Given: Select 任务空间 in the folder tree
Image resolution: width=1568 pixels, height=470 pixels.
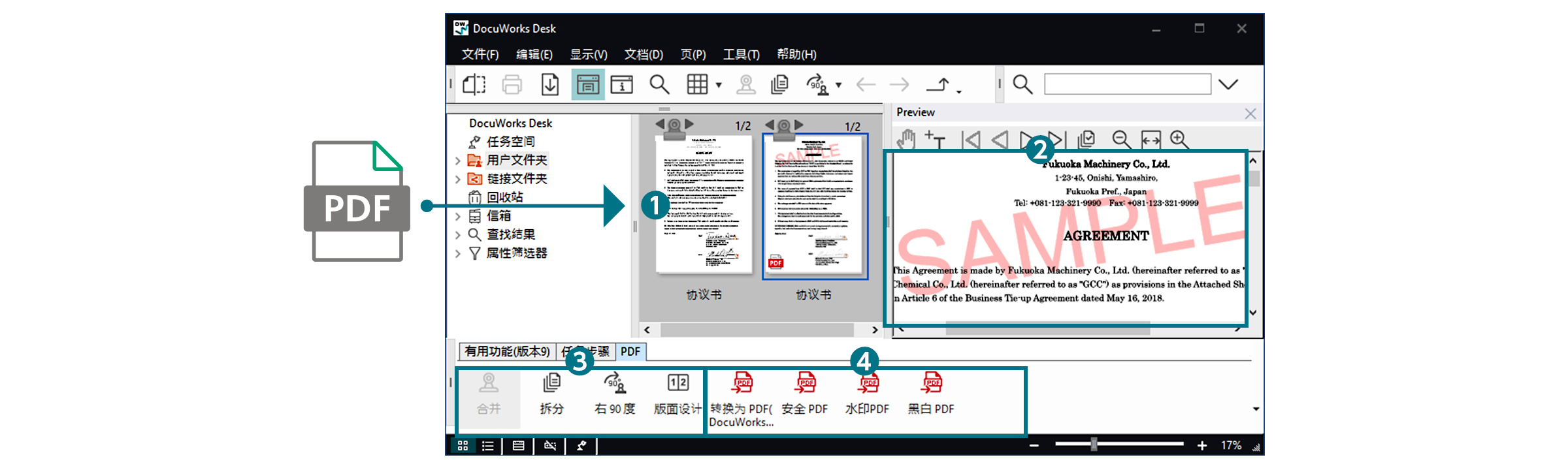Looking at the screenshot, I should (511, 142).
